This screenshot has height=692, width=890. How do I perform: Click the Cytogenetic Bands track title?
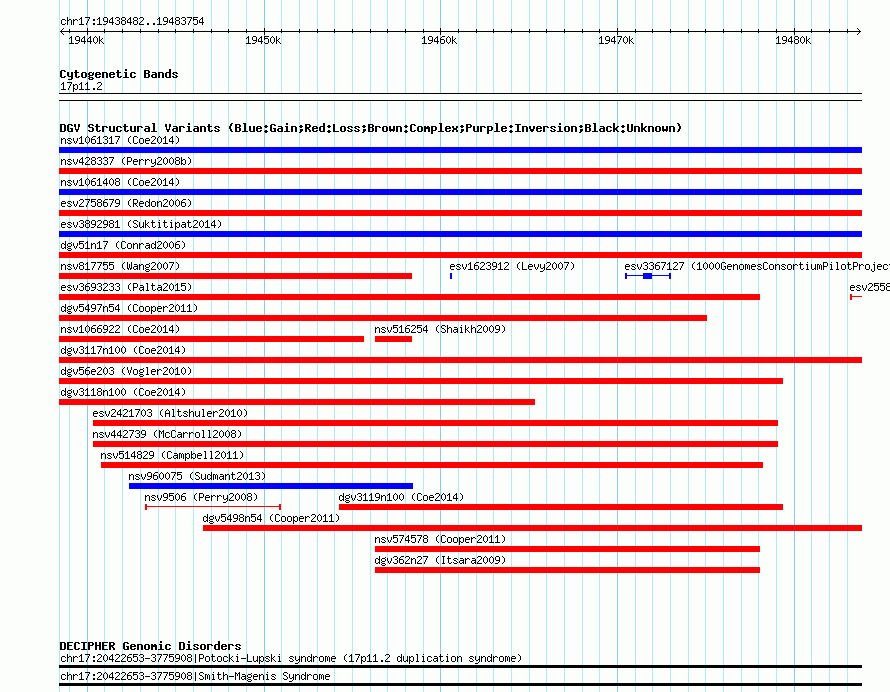click(x=119, y=74)
